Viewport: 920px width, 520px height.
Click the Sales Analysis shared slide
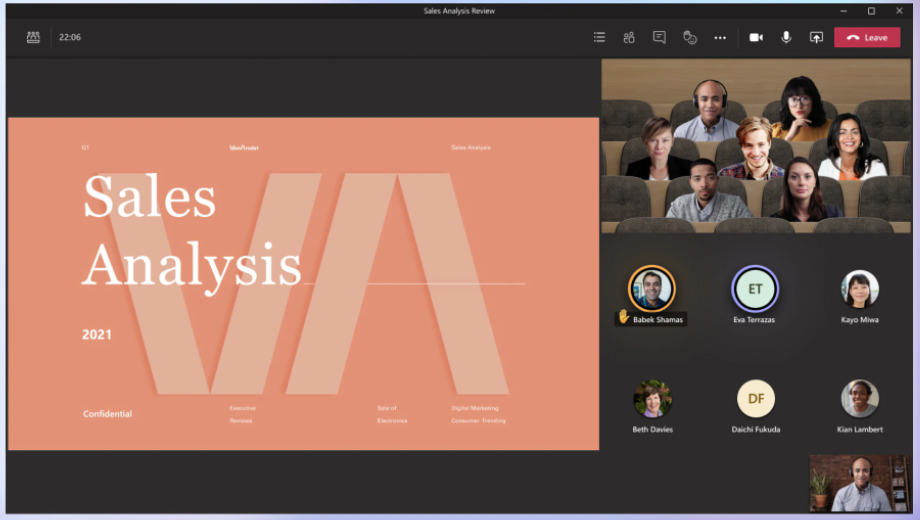click(x=303, y=283)
